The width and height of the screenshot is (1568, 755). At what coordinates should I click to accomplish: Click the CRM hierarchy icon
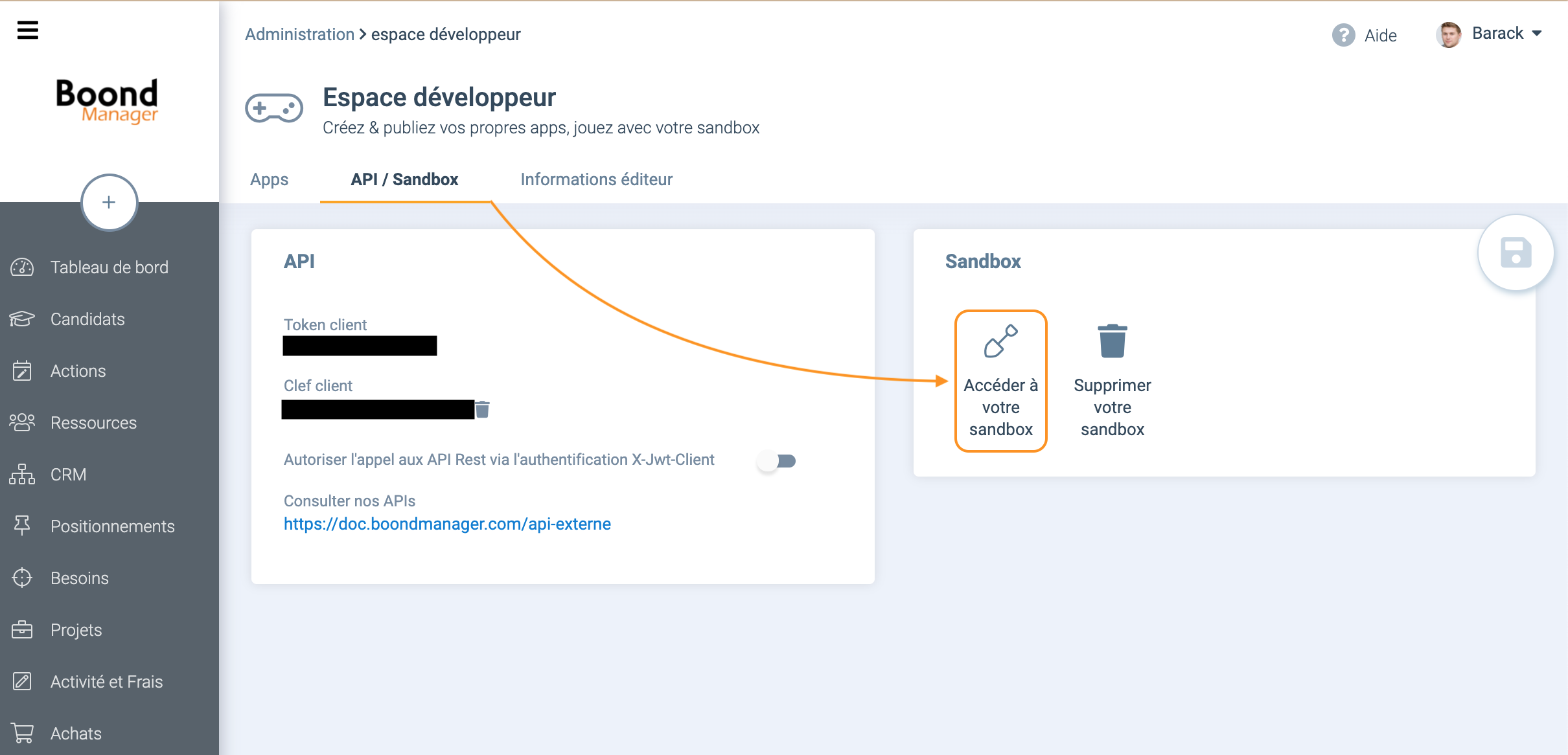(22, 475)
